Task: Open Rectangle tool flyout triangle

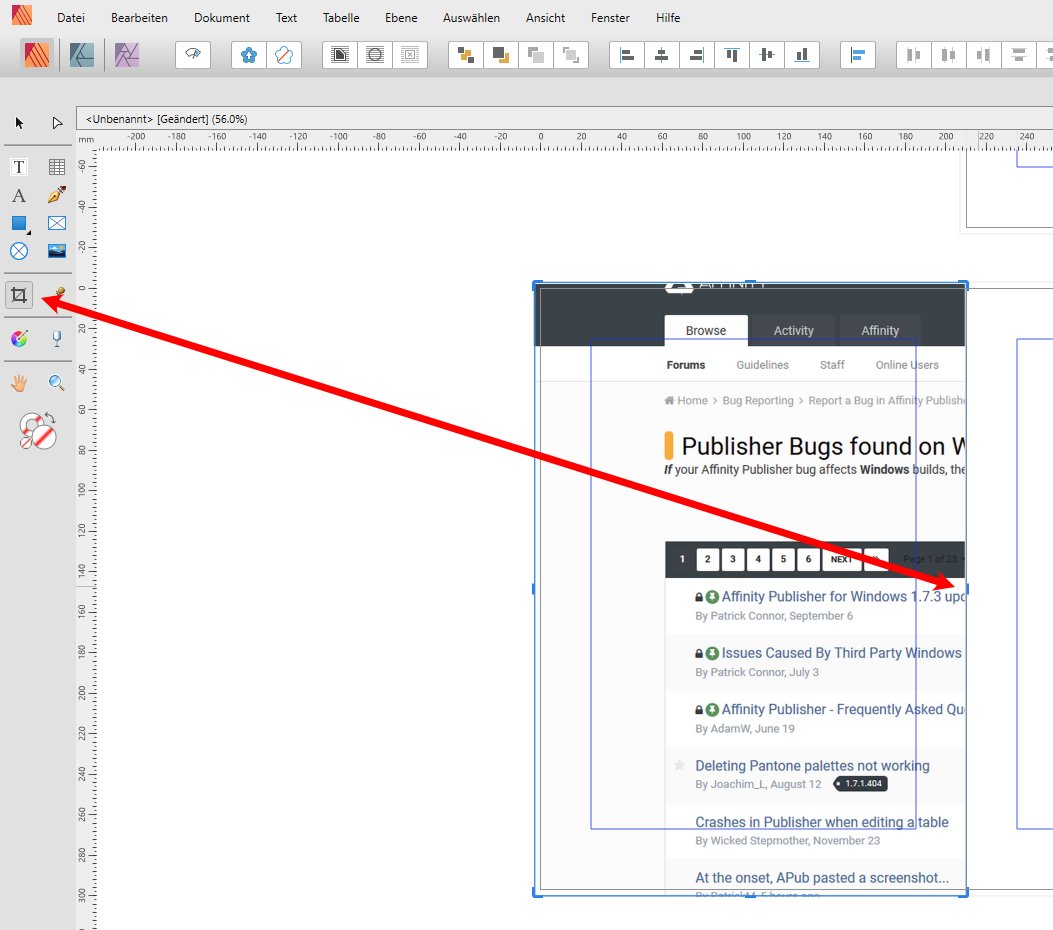Action: (x=28, y=232)
